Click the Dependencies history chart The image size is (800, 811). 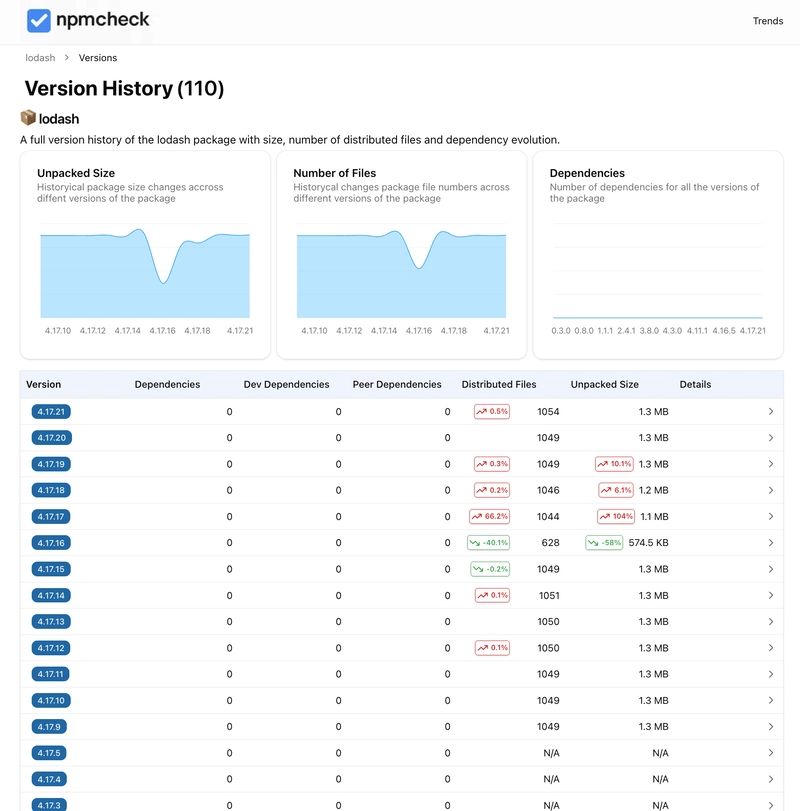(x=658, y=272)
